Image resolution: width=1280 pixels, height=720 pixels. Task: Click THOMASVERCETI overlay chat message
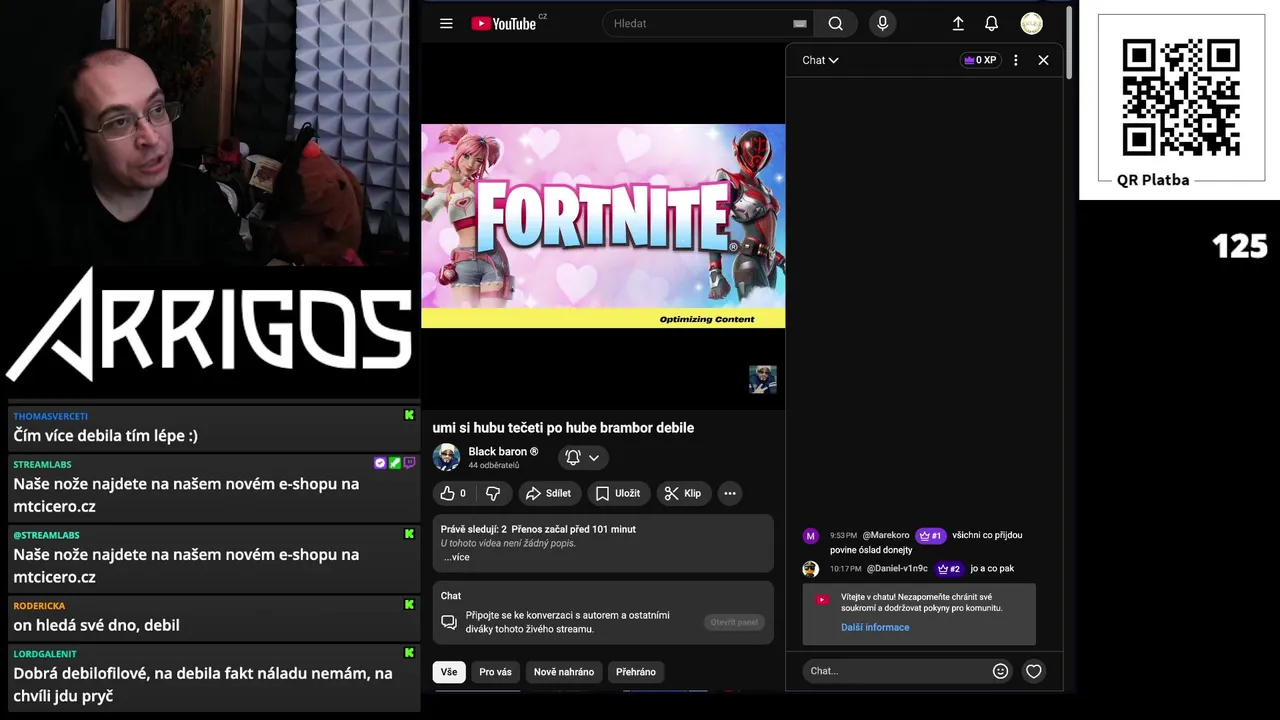[213, 427]
